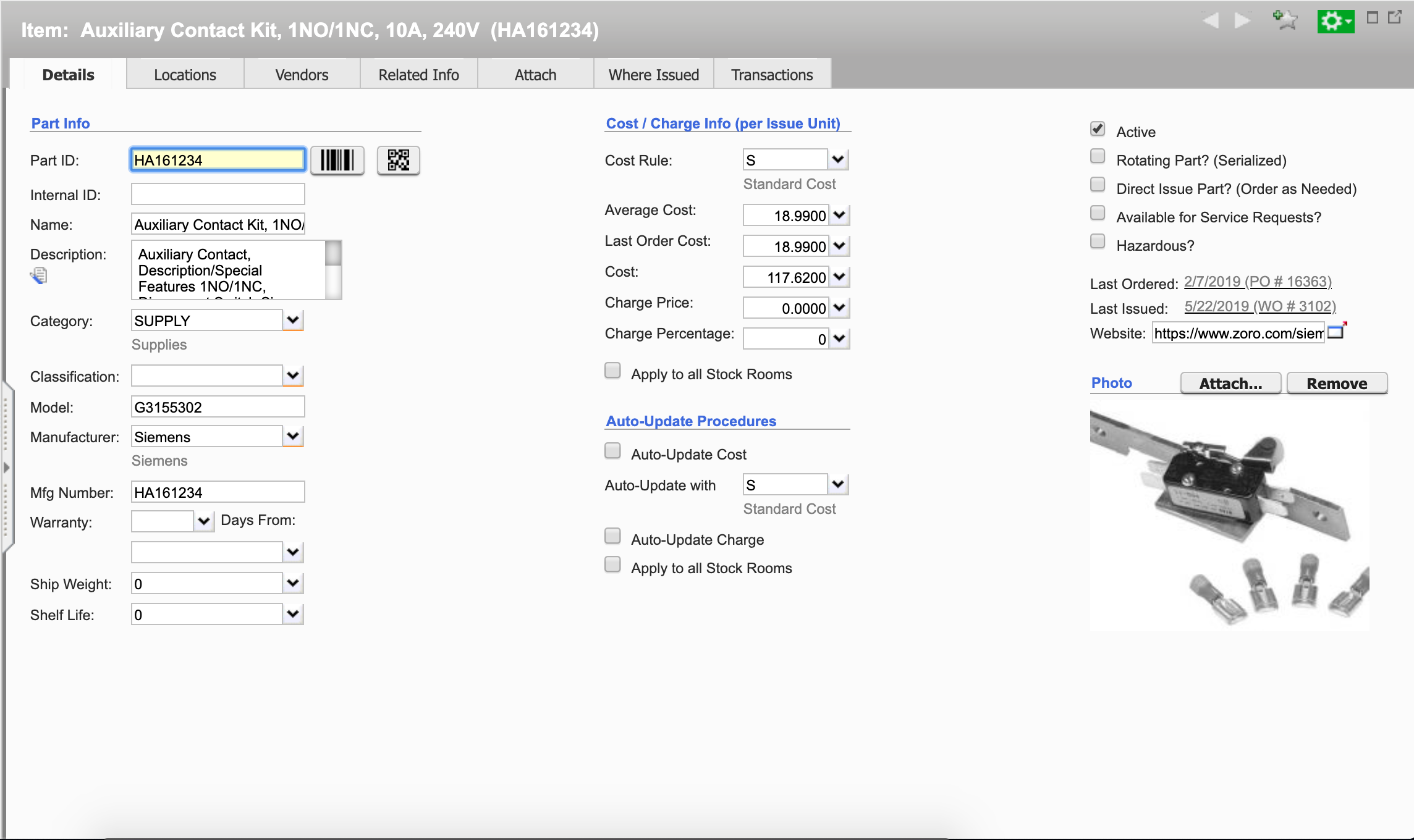
Task: Click the add-to-favorites star icon
Action: 1285,21
